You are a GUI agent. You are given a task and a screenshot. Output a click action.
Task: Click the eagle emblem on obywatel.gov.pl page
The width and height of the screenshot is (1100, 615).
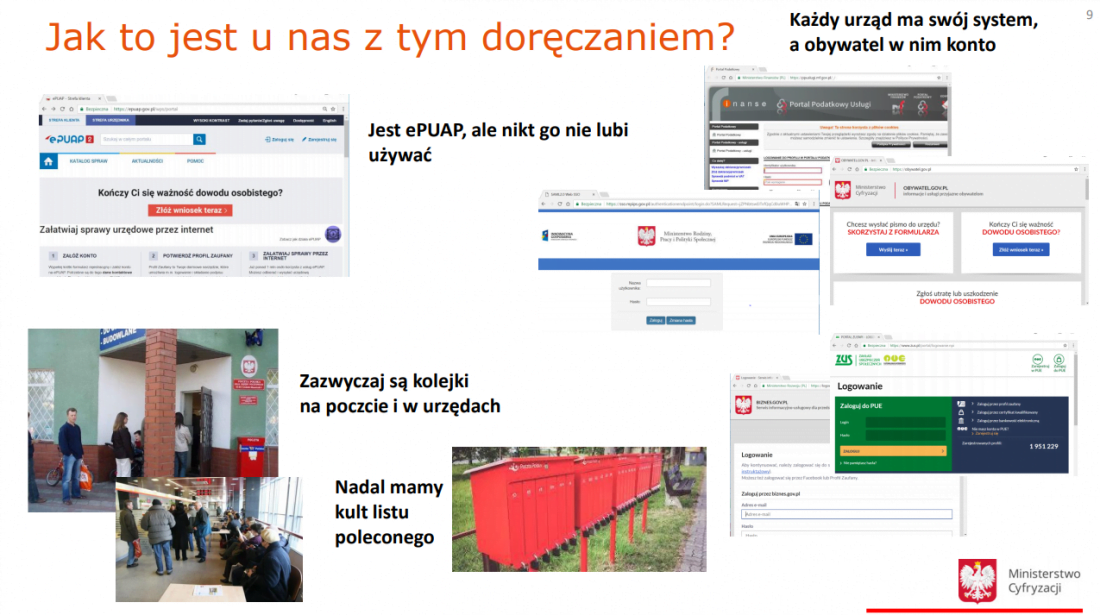(x=842, y=189)
